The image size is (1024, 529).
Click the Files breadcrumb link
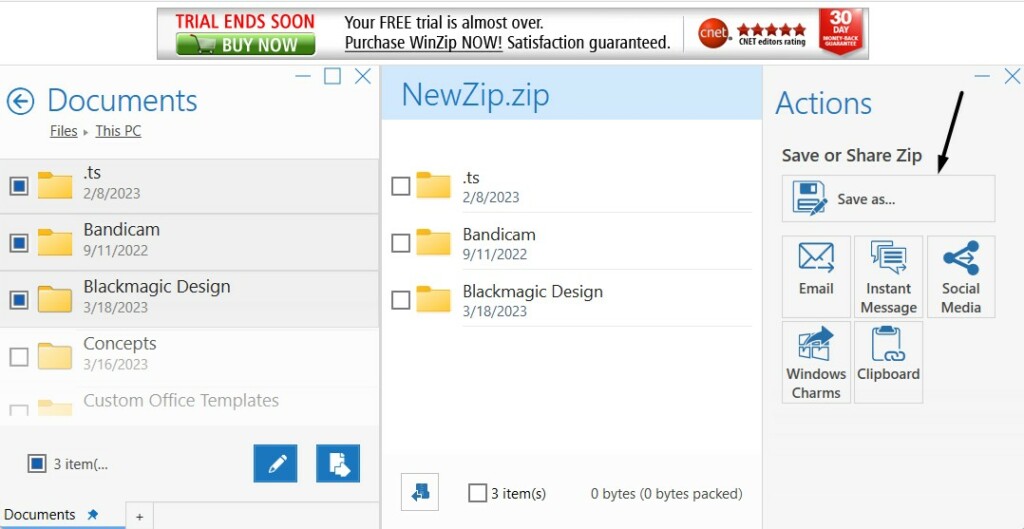point(64,131)
